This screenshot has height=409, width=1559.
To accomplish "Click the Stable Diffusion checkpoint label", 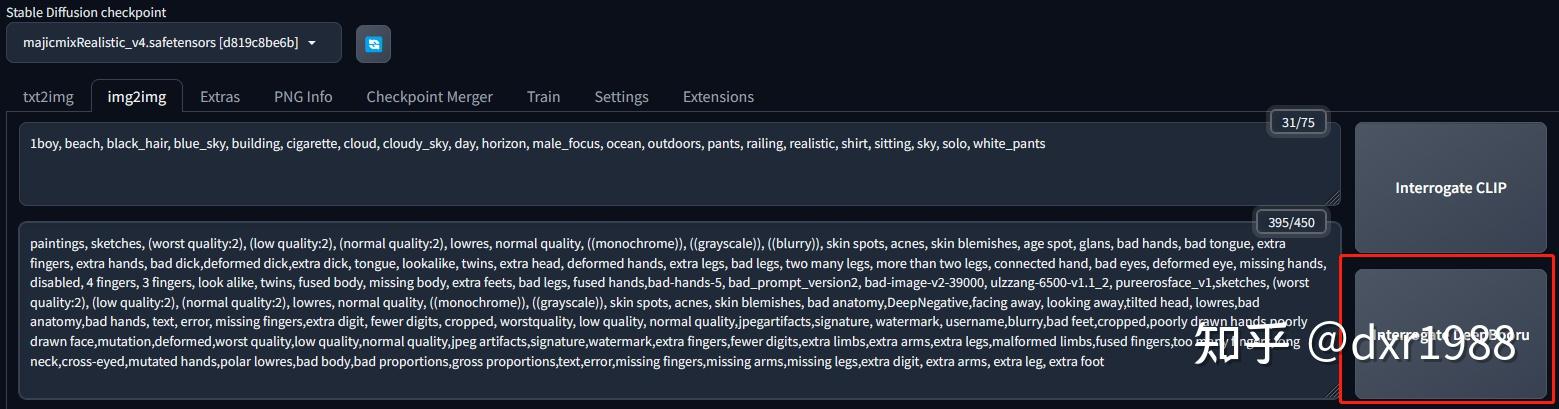I will click(x=86, y=12).
